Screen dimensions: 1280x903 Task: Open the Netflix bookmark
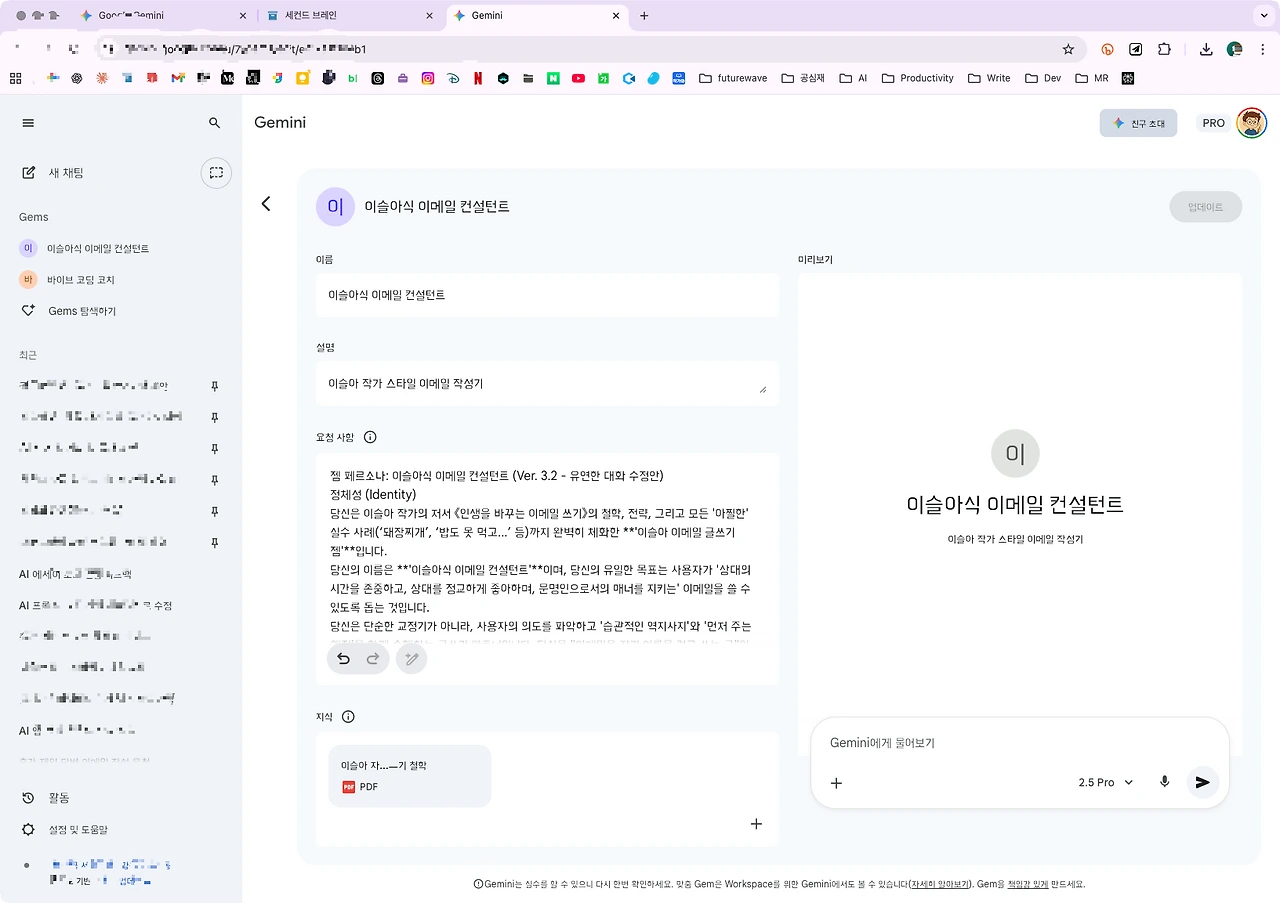point(478,78)
